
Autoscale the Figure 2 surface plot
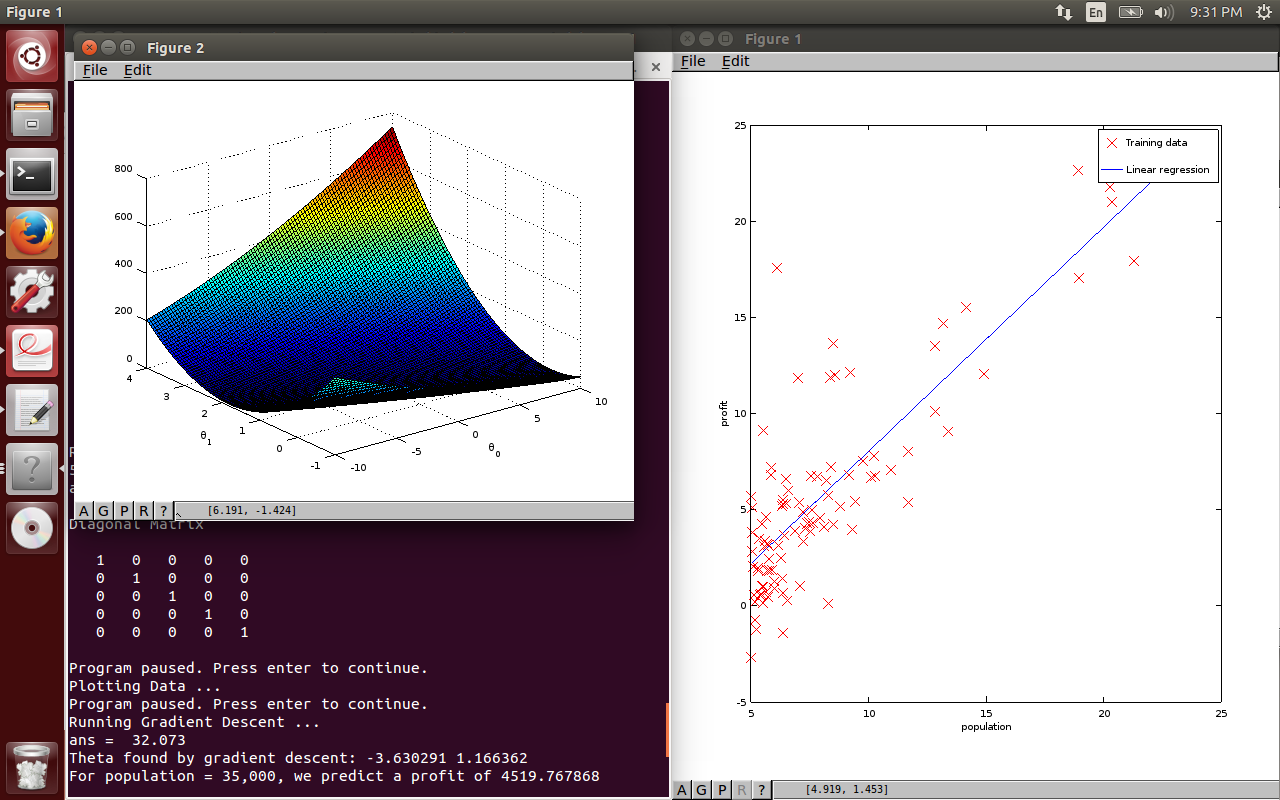click(83, 511)
